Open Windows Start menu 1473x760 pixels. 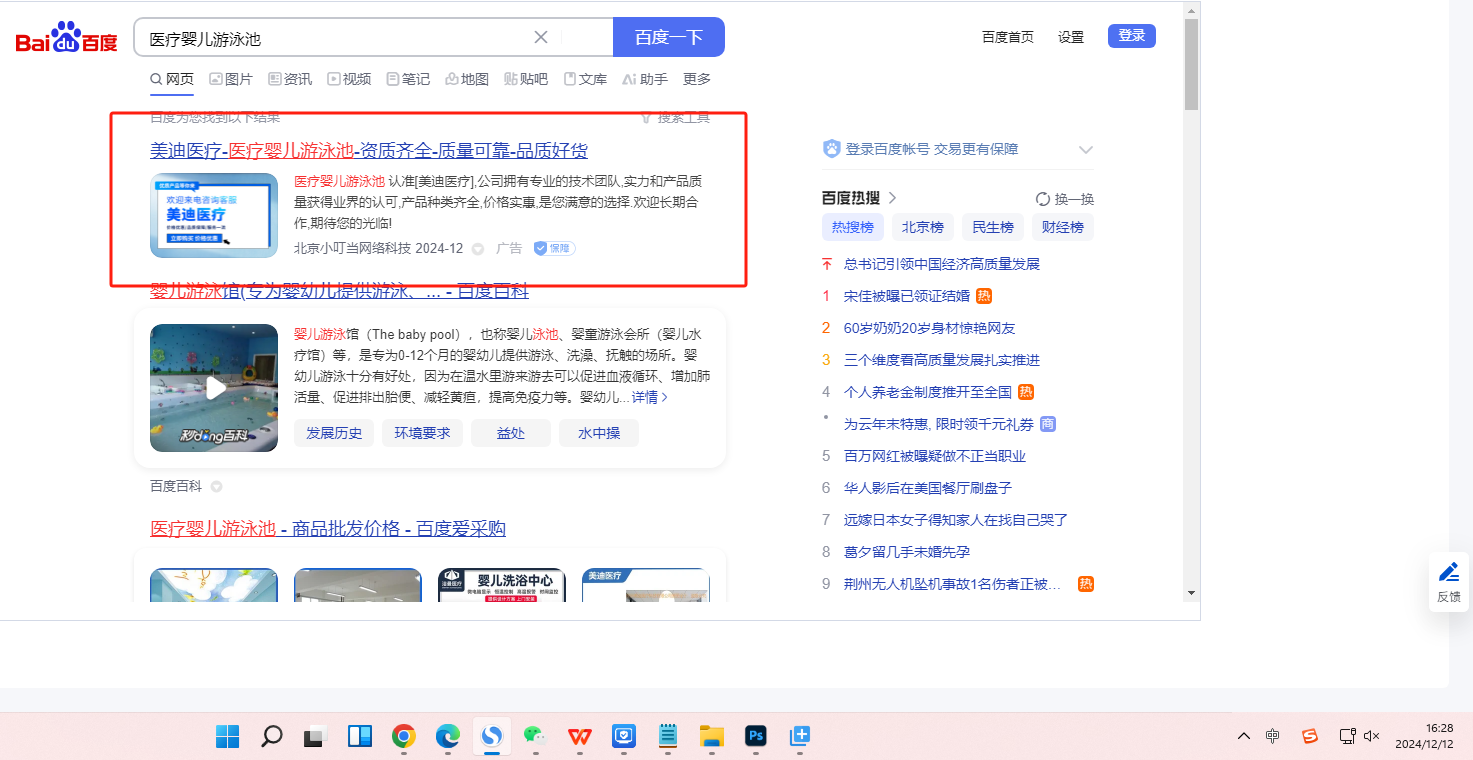[x=228, y=737]
